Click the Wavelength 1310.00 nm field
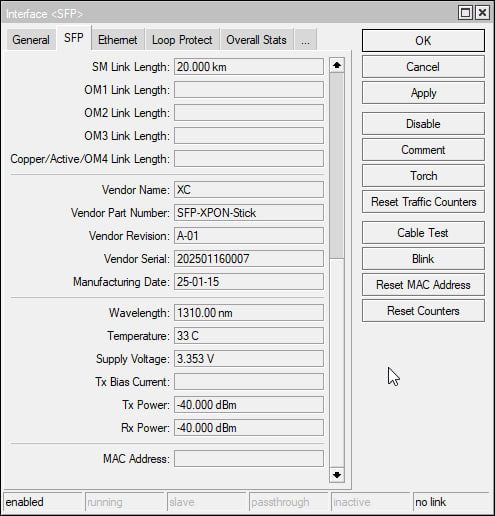 pyautogui.click(x=249, y=313)
